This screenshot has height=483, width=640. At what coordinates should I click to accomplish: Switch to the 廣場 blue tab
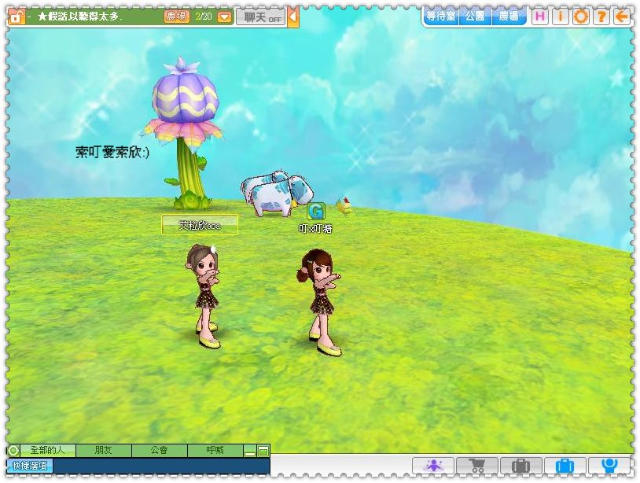tap(509, 16)
